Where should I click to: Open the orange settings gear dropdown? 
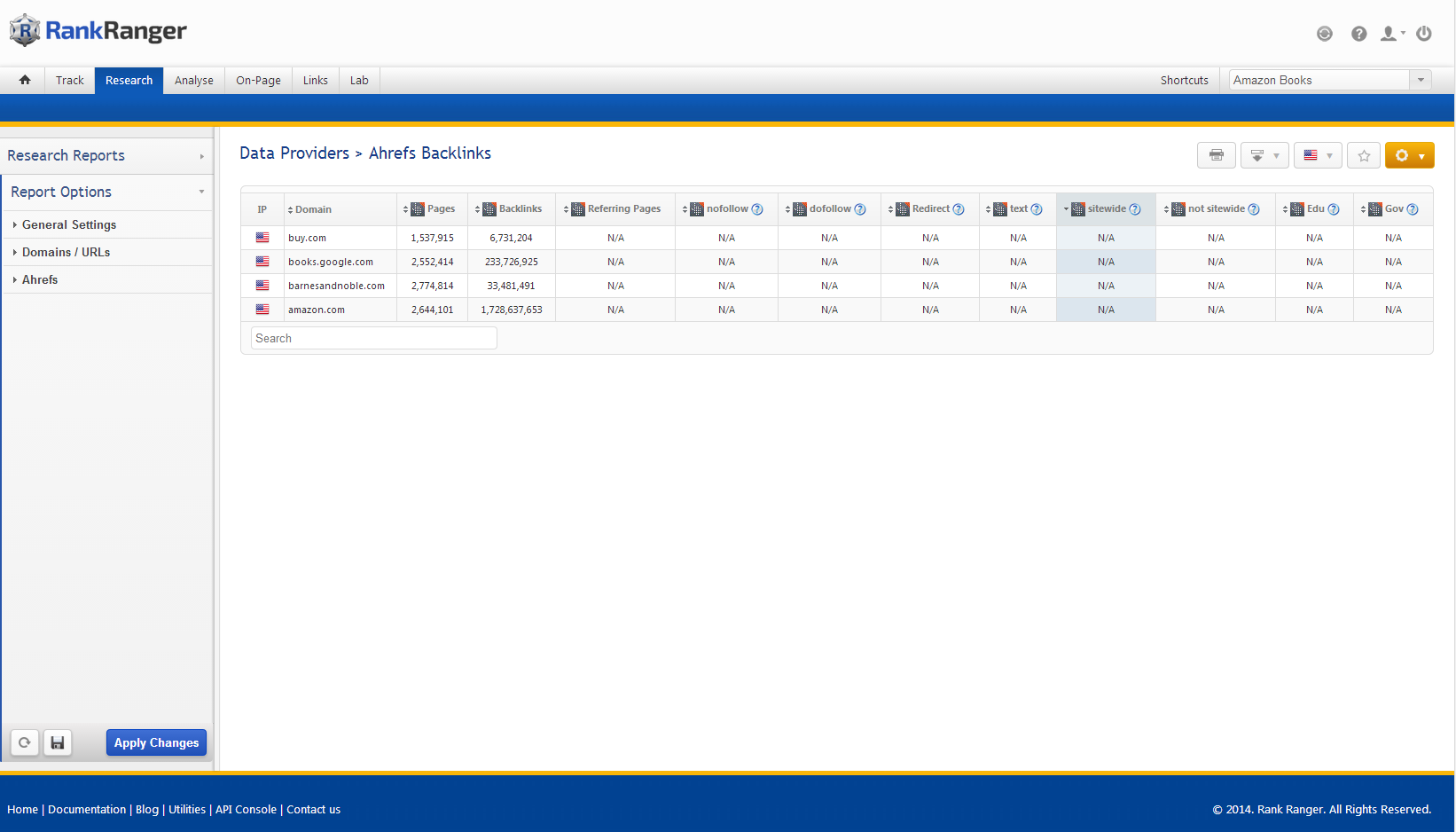pos(1409,155)
